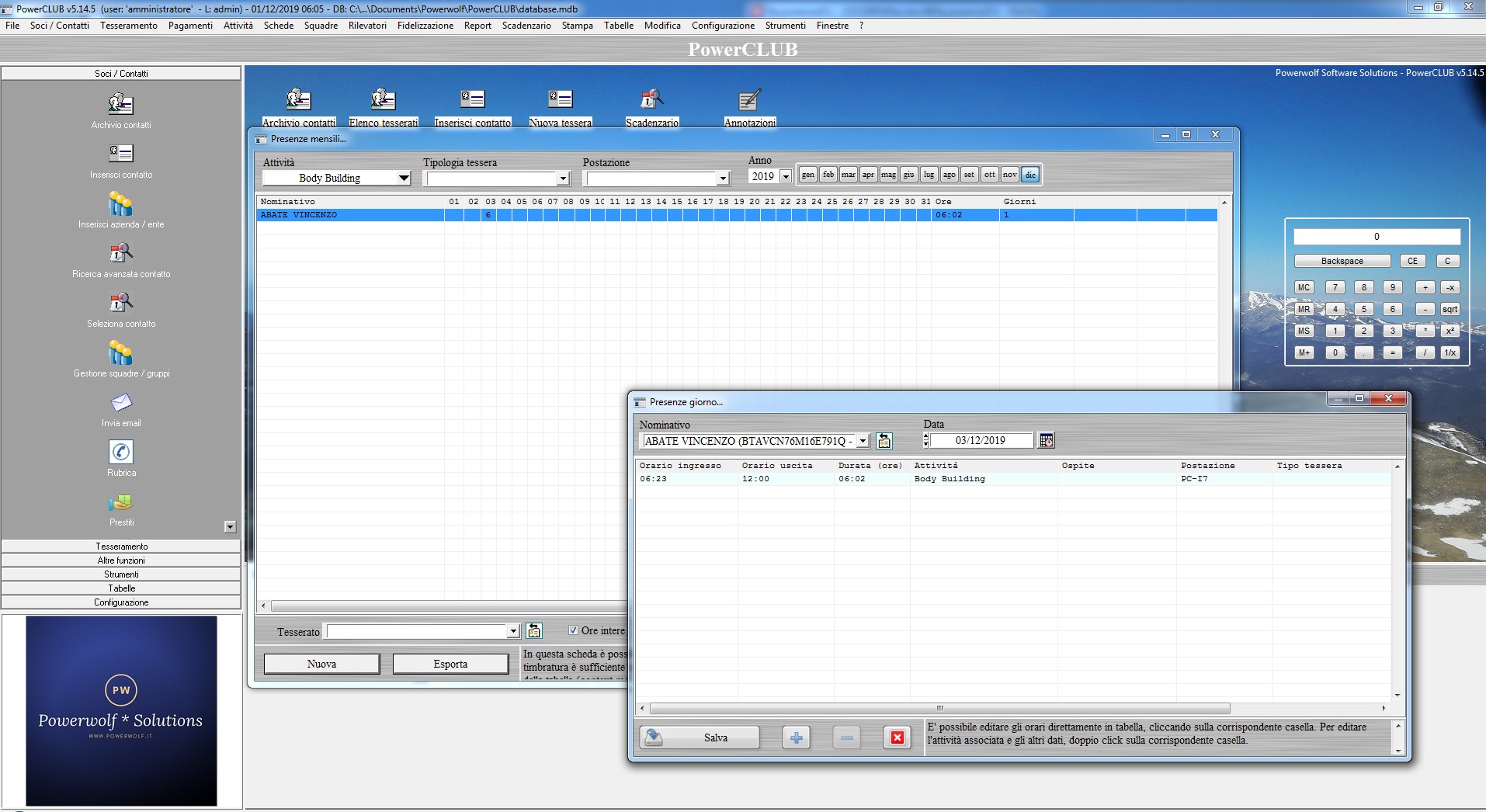
Task: Select month mar
Action: tap(849, 175)
